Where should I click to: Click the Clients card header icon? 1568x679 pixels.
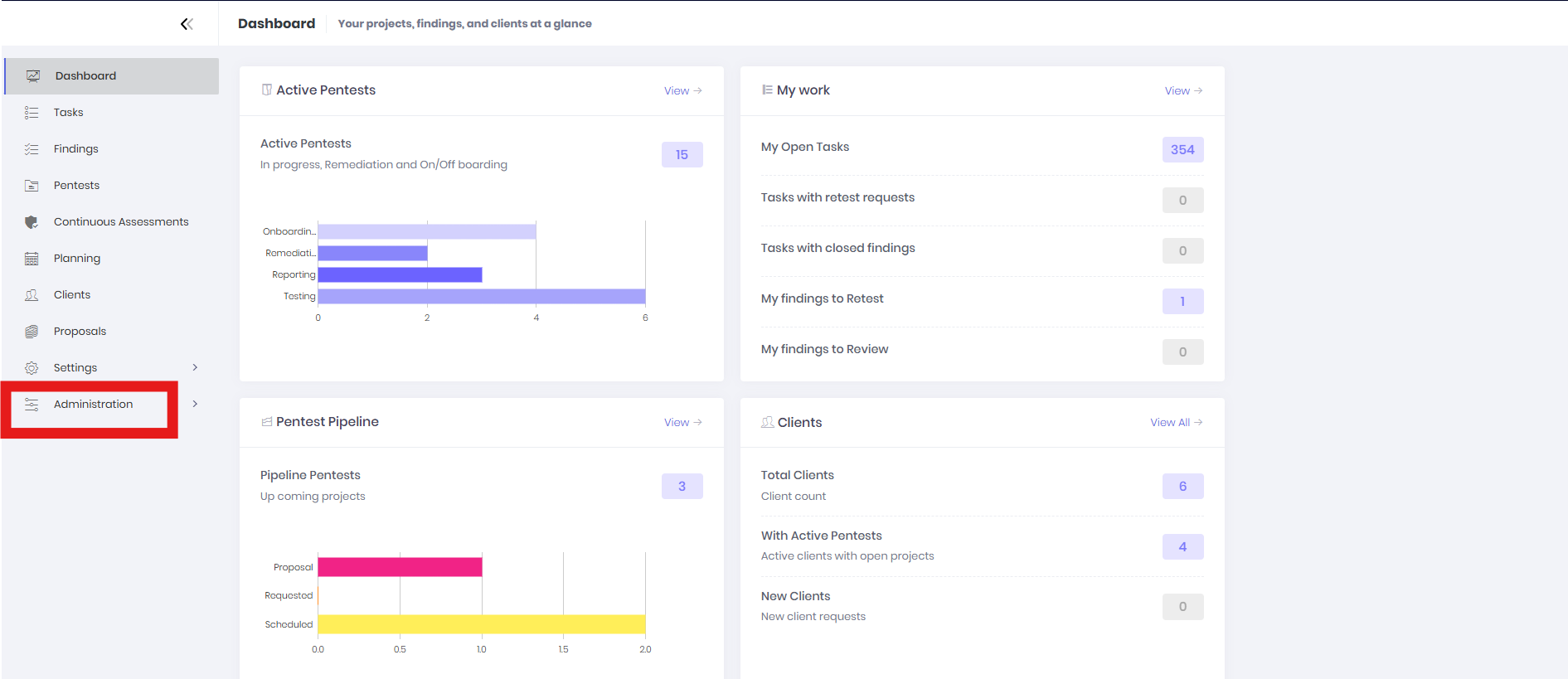(768, 422)
